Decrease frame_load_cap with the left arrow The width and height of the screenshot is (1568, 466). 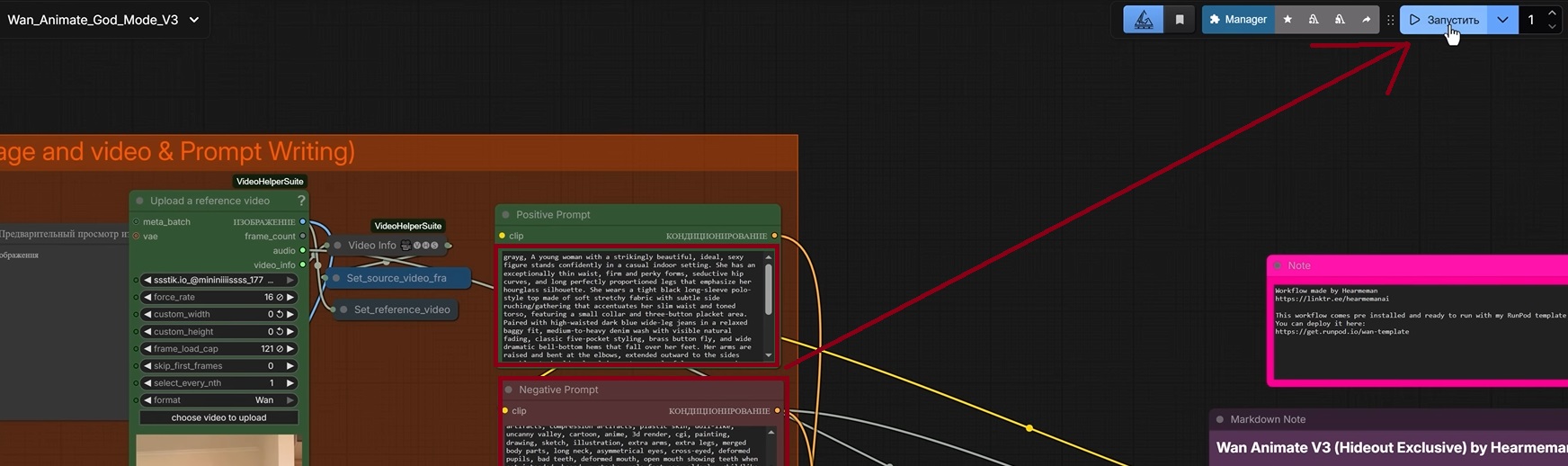point(147,348)
